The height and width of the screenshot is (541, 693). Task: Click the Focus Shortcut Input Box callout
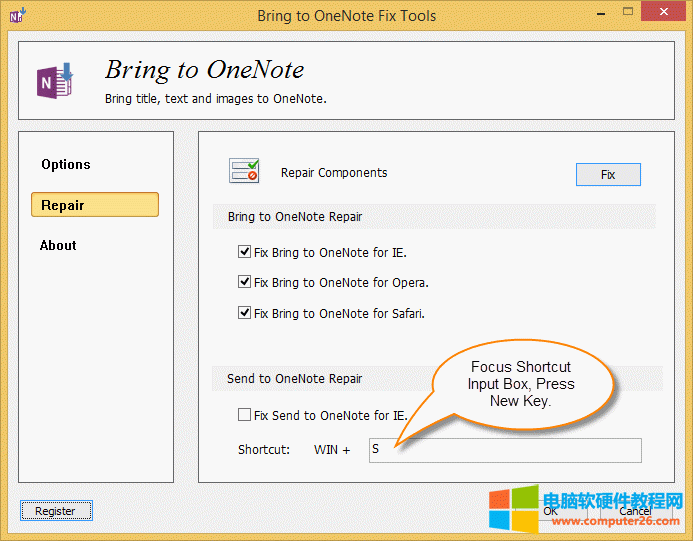[520, 385]
